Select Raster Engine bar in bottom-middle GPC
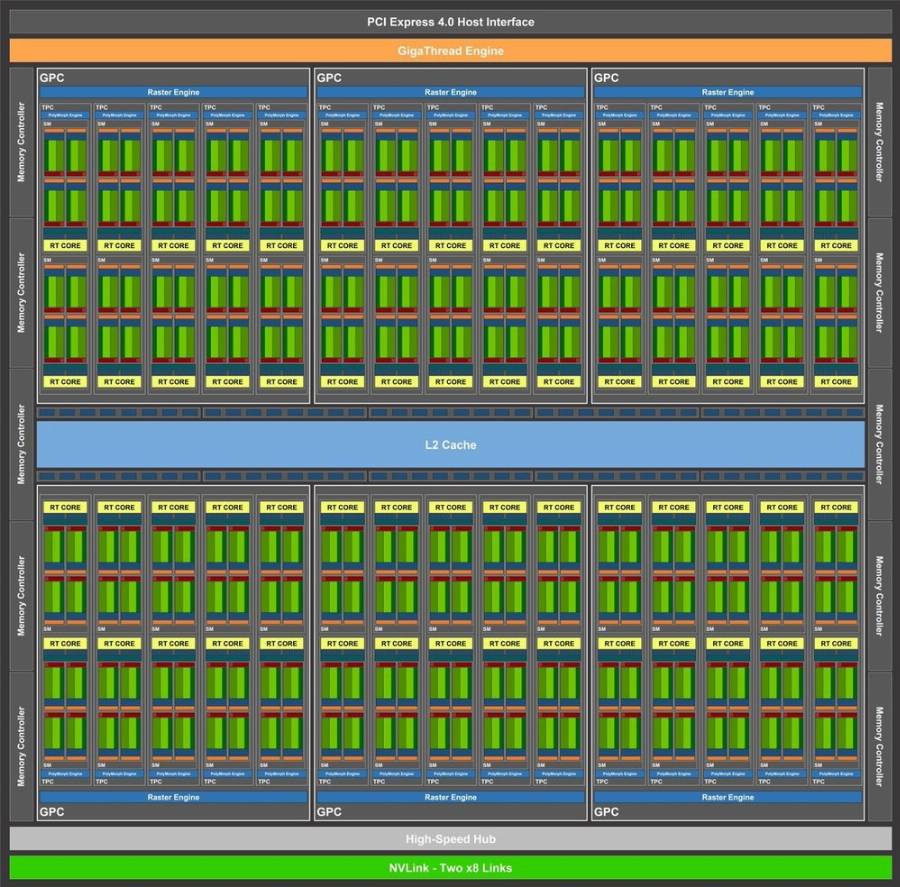This screenshot has height=887, width=900. 451,797
